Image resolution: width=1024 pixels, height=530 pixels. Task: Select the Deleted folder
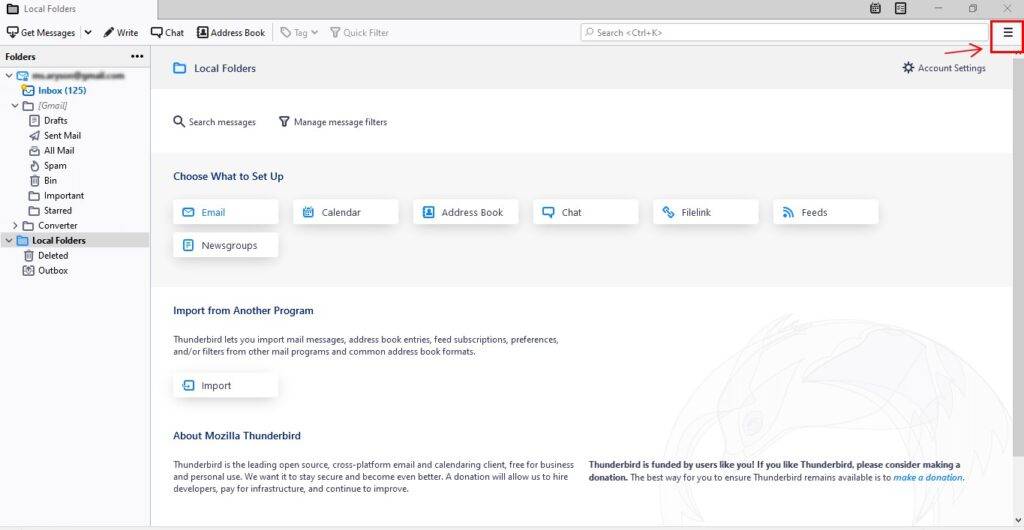tap(53, 256)
